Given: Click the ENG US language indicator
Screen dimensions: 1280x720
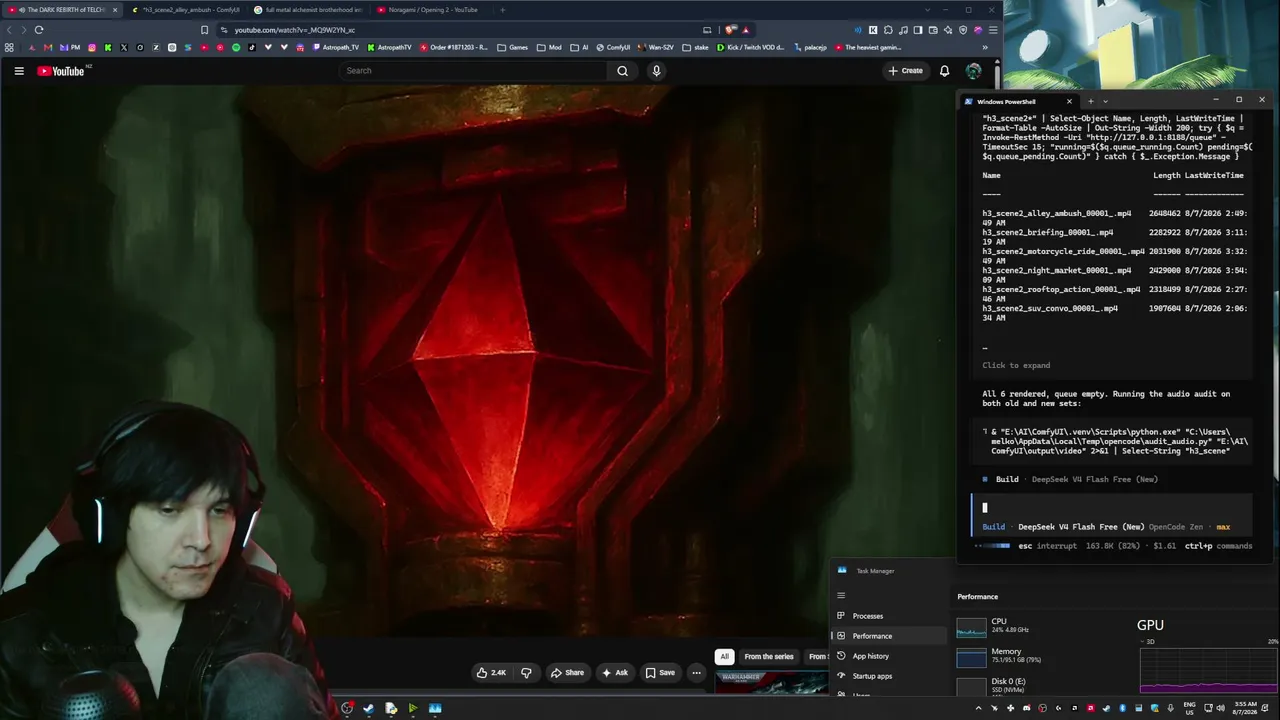Looking at the screenshot, I should tap(1191, 708).
